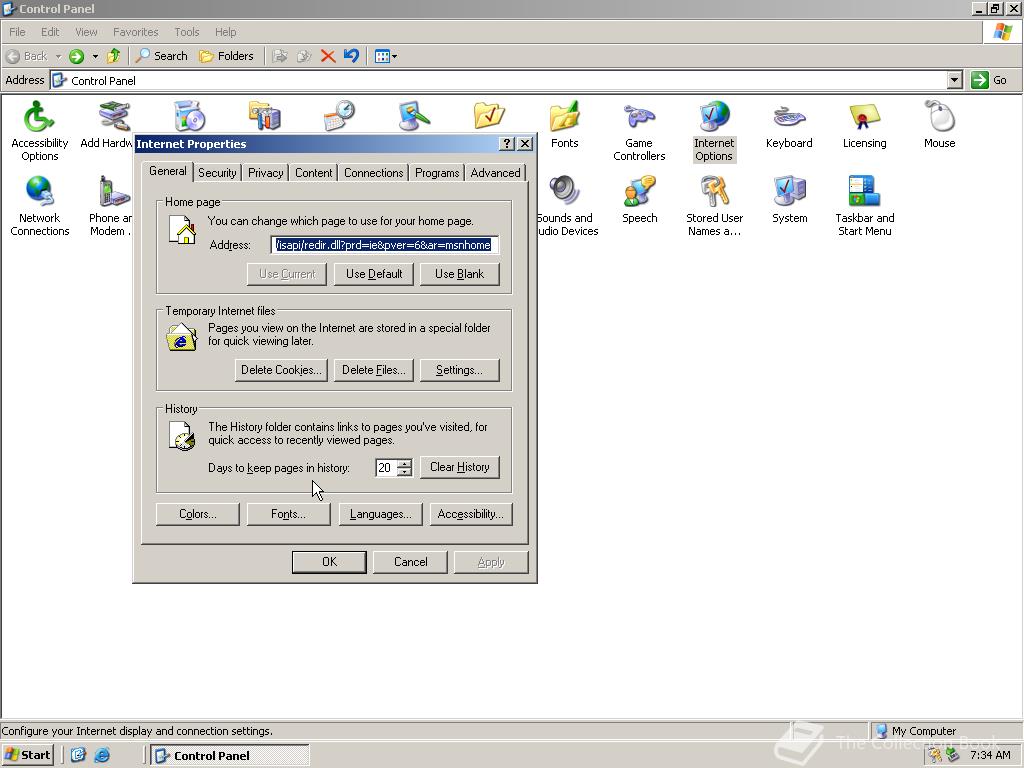Click the Search toolbar button
The width and height of the screenshot is (1024, 768).
pyautogui.click(x=161, y=56)
